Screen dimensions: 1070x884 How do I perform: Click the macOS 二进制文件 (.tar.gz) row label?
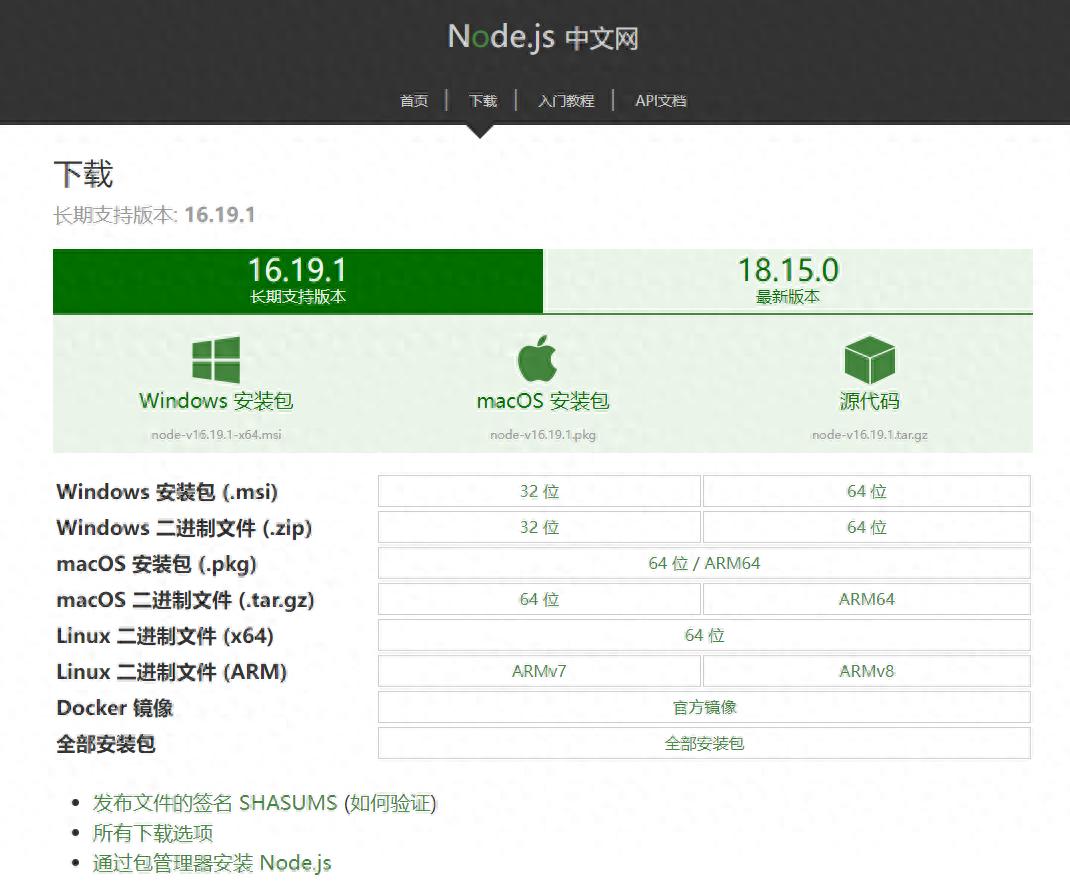point(185,600)
